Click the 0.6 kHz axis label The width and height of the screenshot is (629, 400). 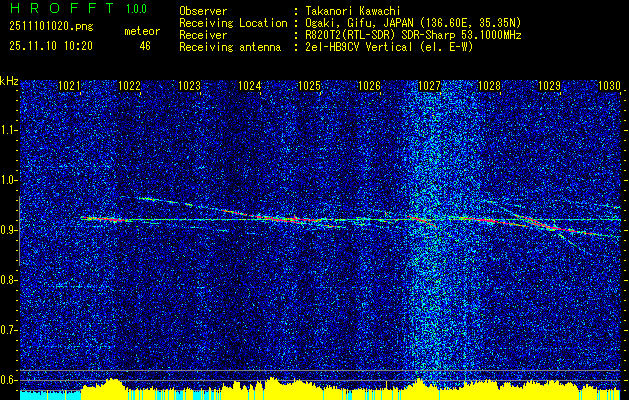[7, 380]
